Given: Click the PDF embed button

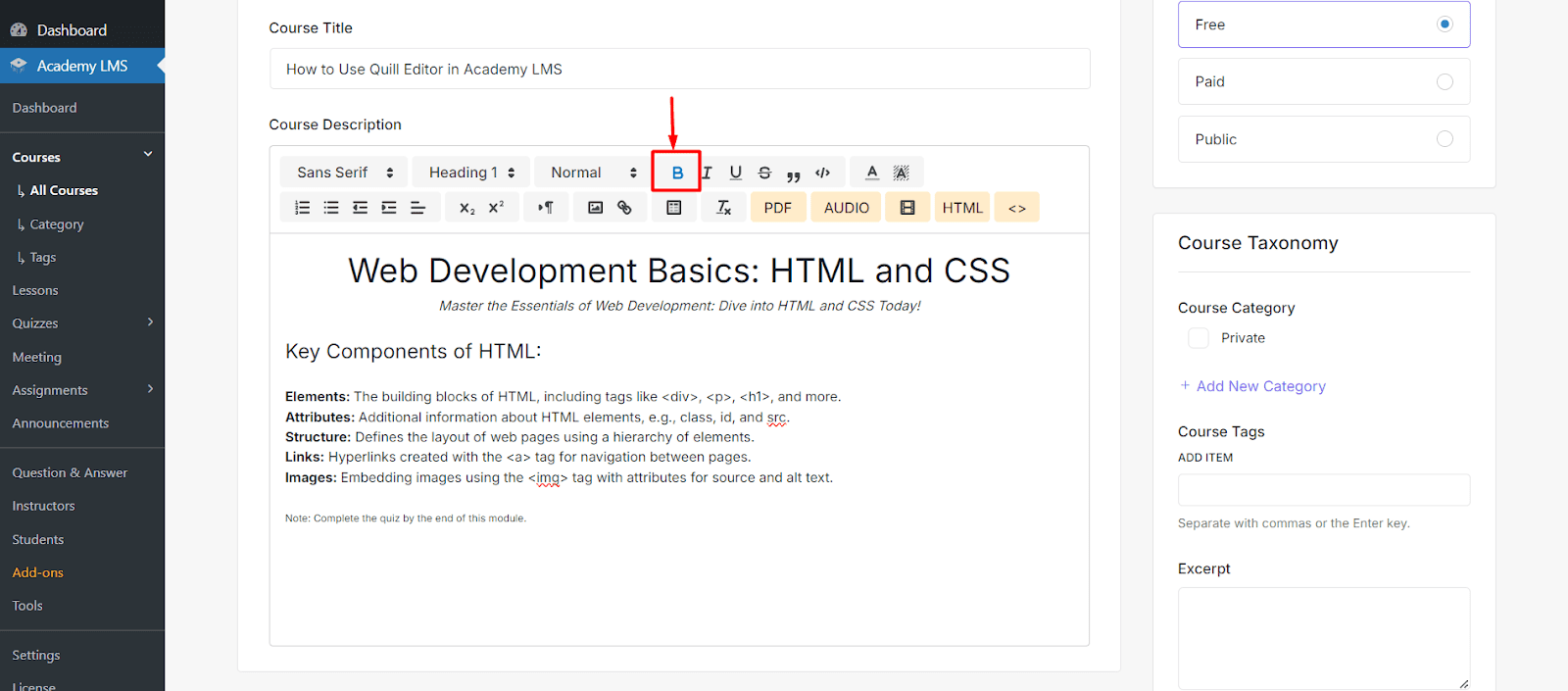Looking at the screenshot, I should (x=777, y=208).
